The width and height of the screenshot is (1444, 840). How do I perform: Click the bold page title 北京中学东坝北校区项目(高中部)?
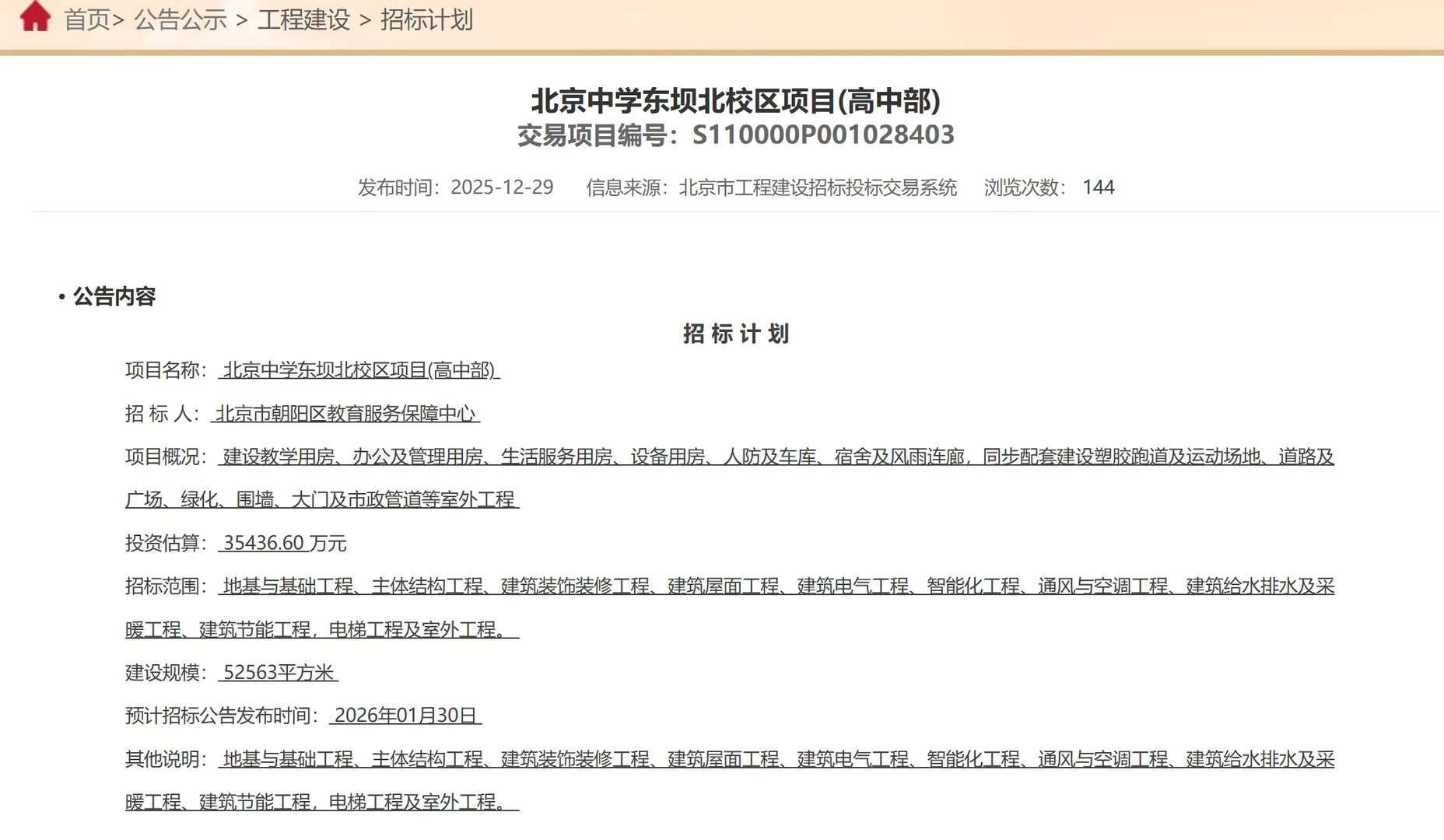pyautogui.click(x=735, y=101)
